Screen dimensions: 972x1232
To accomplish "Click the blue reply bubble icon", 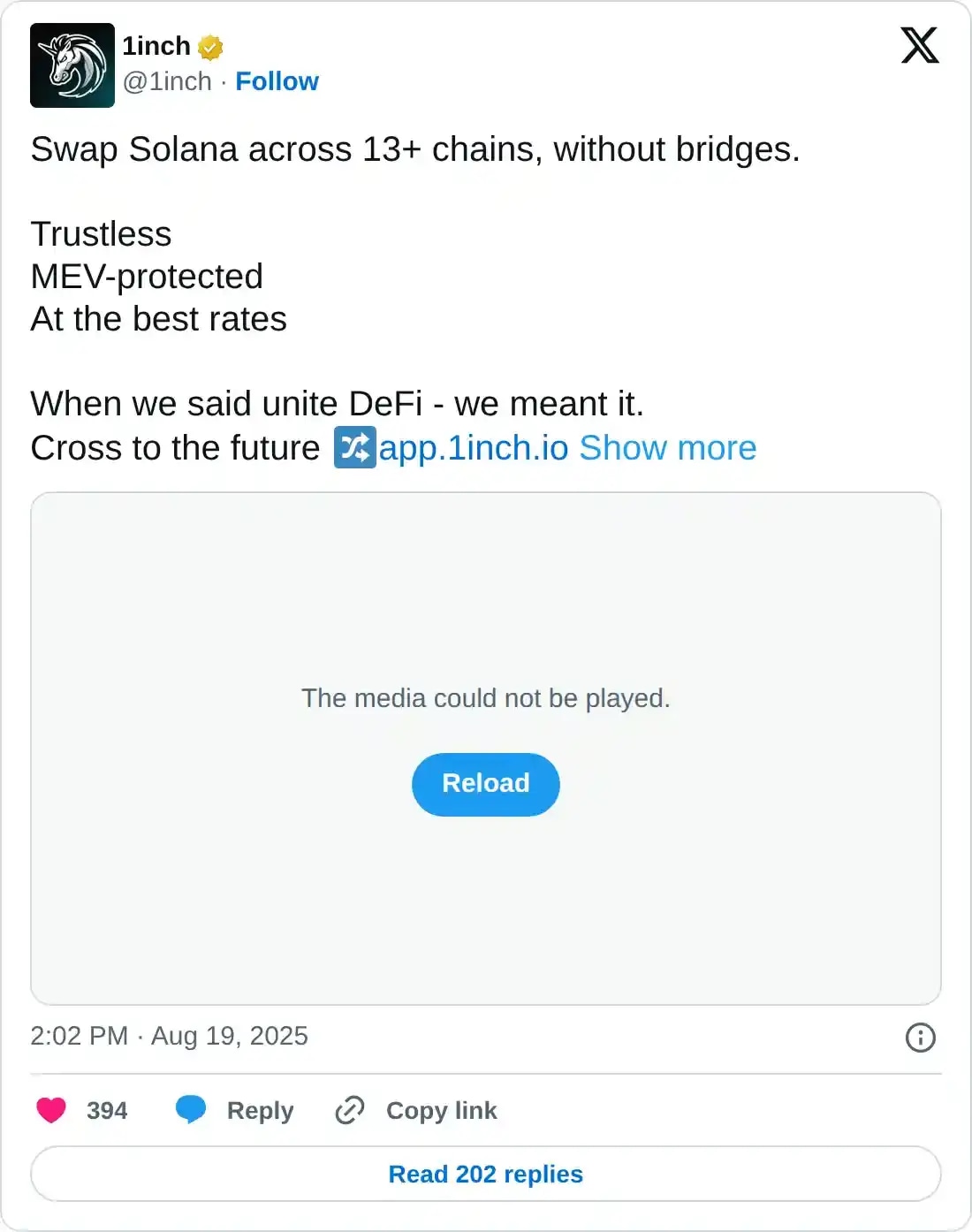I will coord(191,1110).
